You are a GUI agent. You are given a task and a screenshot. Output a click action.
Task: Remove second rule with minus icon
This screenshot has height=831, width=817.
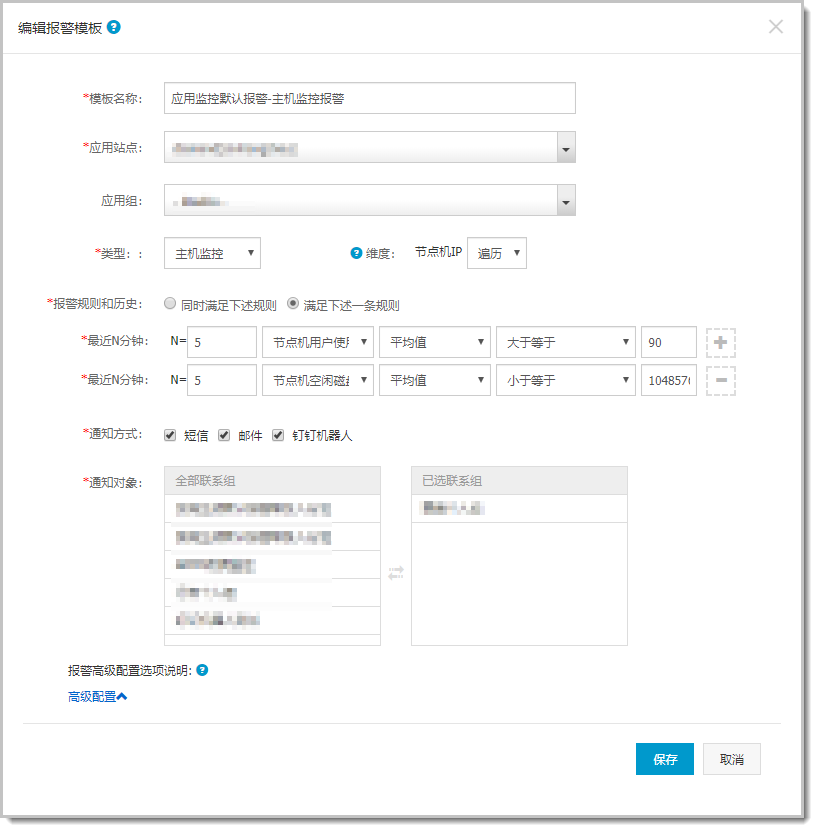[721, 381]
